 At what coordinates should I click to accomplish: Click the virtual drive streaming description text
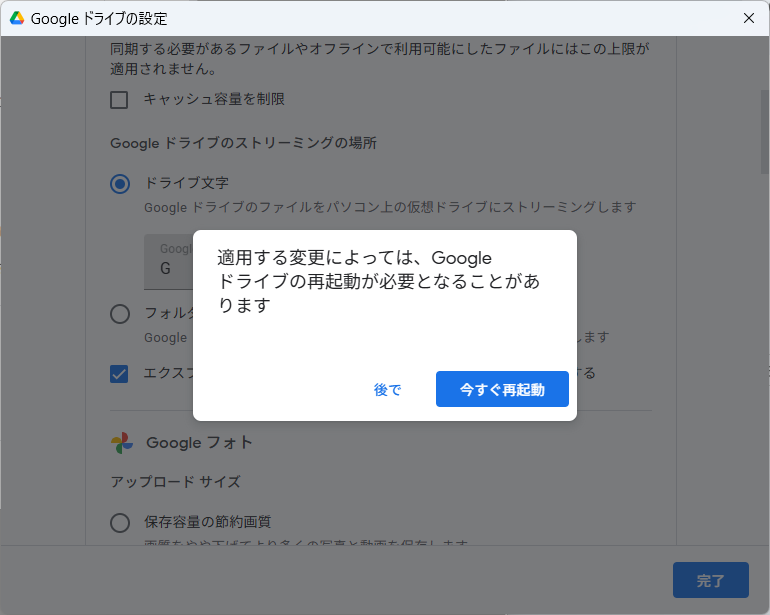pyautogui.click(x=390, y=207)
